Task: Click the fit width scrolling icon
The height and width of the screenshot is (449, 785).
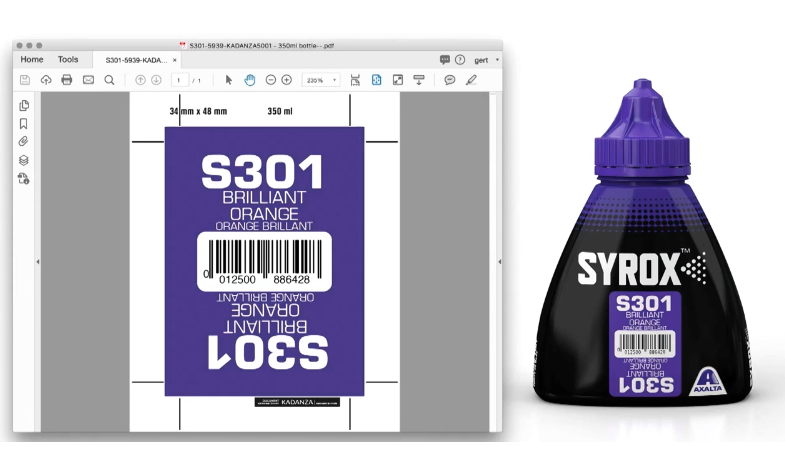Action: click(x=355, y=80)
